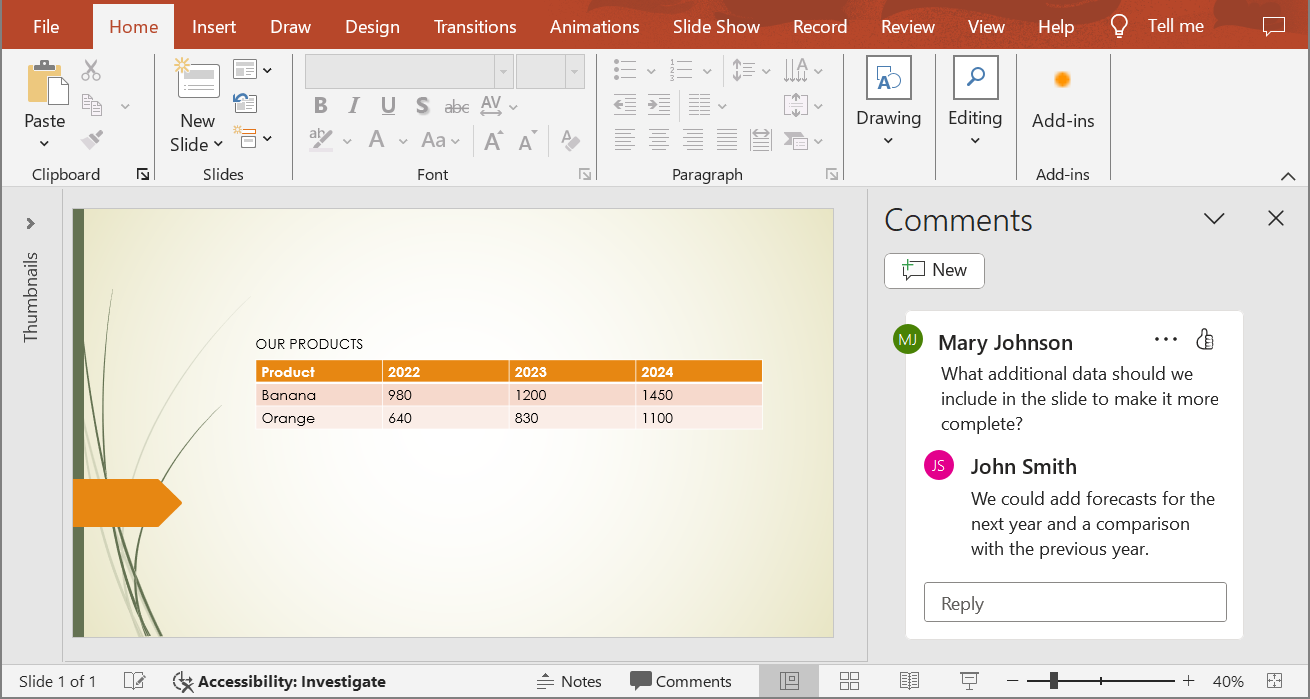The image size is (1310, 699).
Task: Click the Cut icon in Clipboard group
Action: tap(91, 70)
